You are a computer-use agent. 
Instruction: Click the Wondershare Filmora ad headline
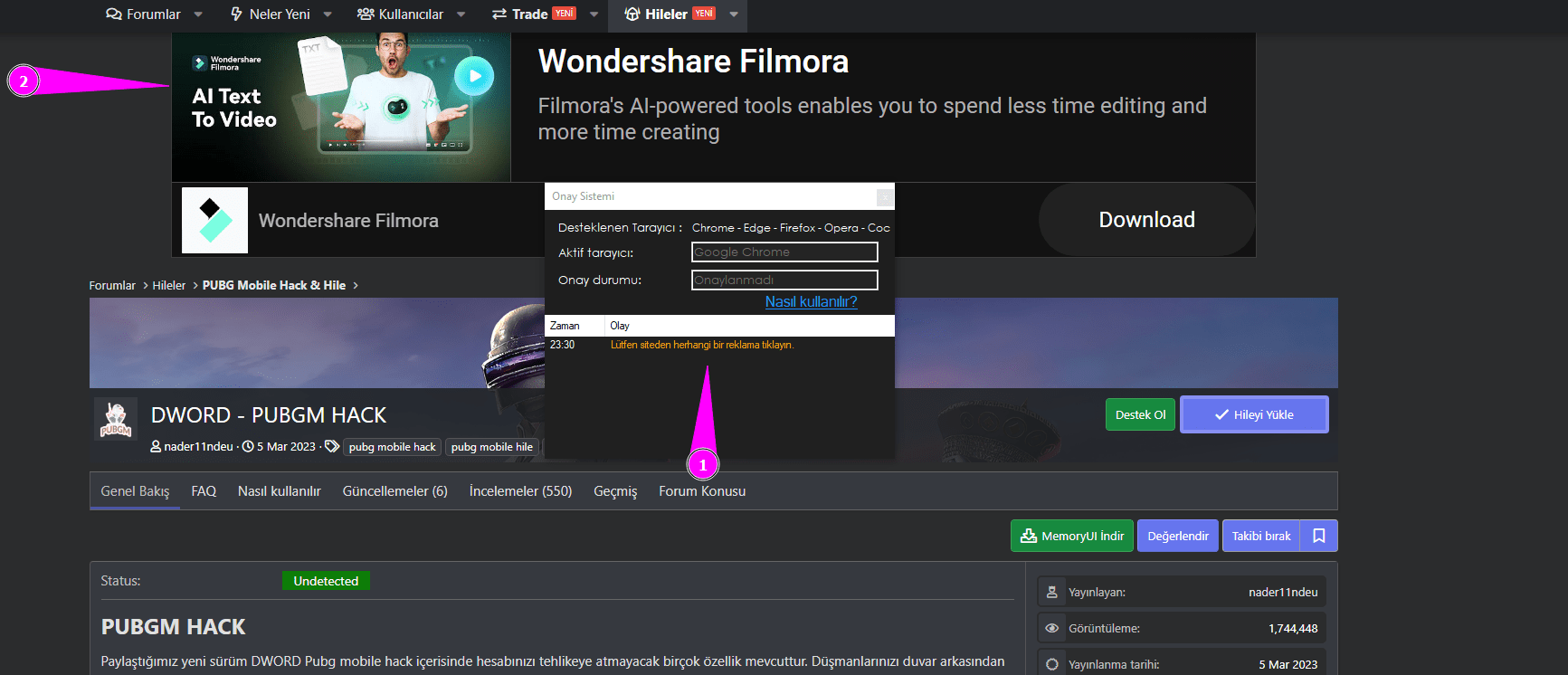coord(693,62)
